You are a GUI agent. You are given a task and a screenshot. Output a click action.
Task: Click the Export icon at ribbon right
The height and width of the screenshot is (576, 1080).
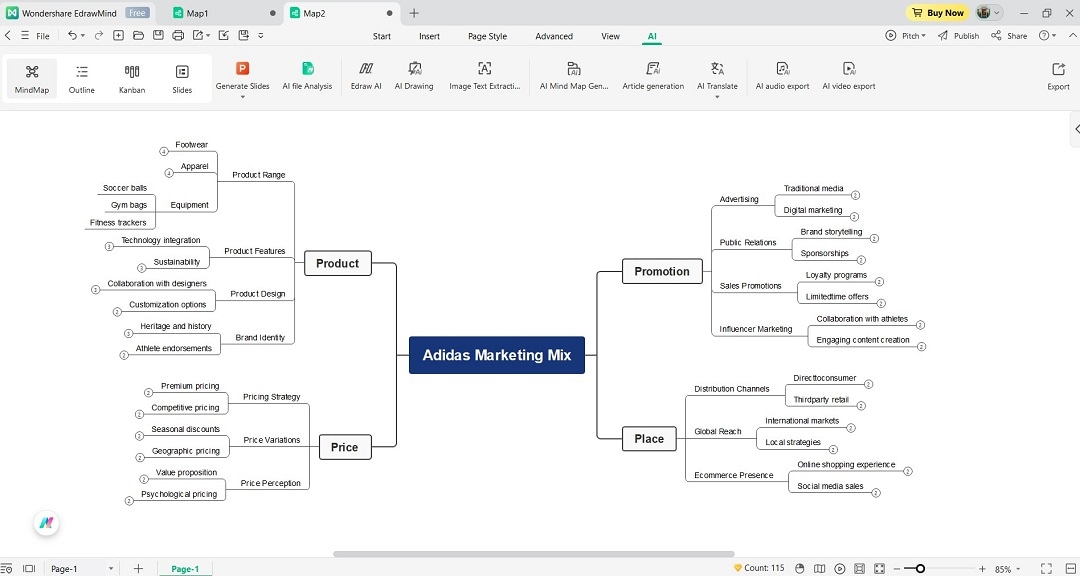tap(1058, 76)
